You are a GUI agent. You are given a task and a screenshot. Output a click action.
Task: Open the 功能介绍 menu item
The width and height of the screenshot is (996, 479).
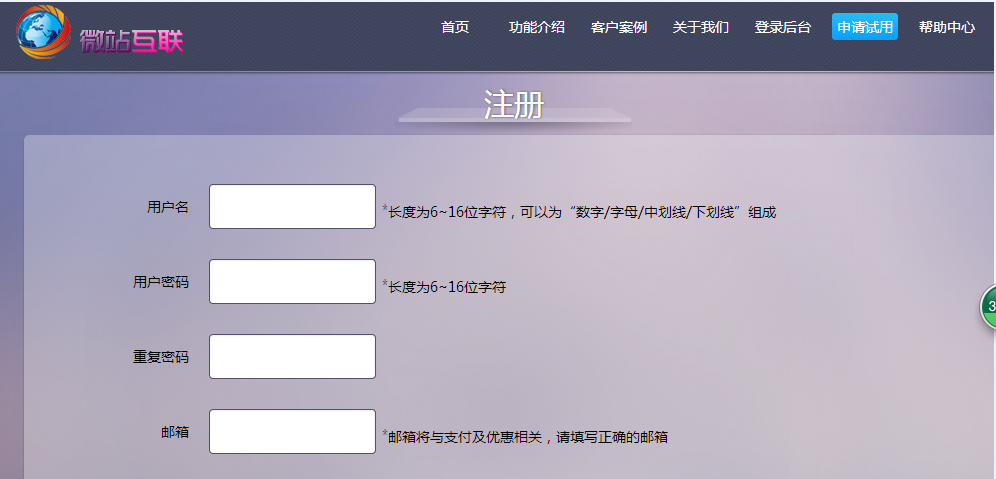click(537, 27)
